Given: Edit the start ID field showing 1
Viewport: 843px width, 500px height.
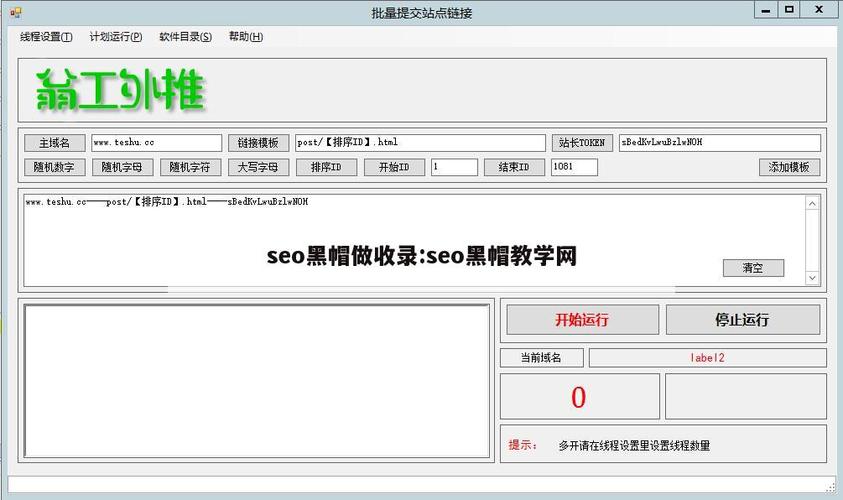Looking at the screenshot, I should click(x=454, y=167).
